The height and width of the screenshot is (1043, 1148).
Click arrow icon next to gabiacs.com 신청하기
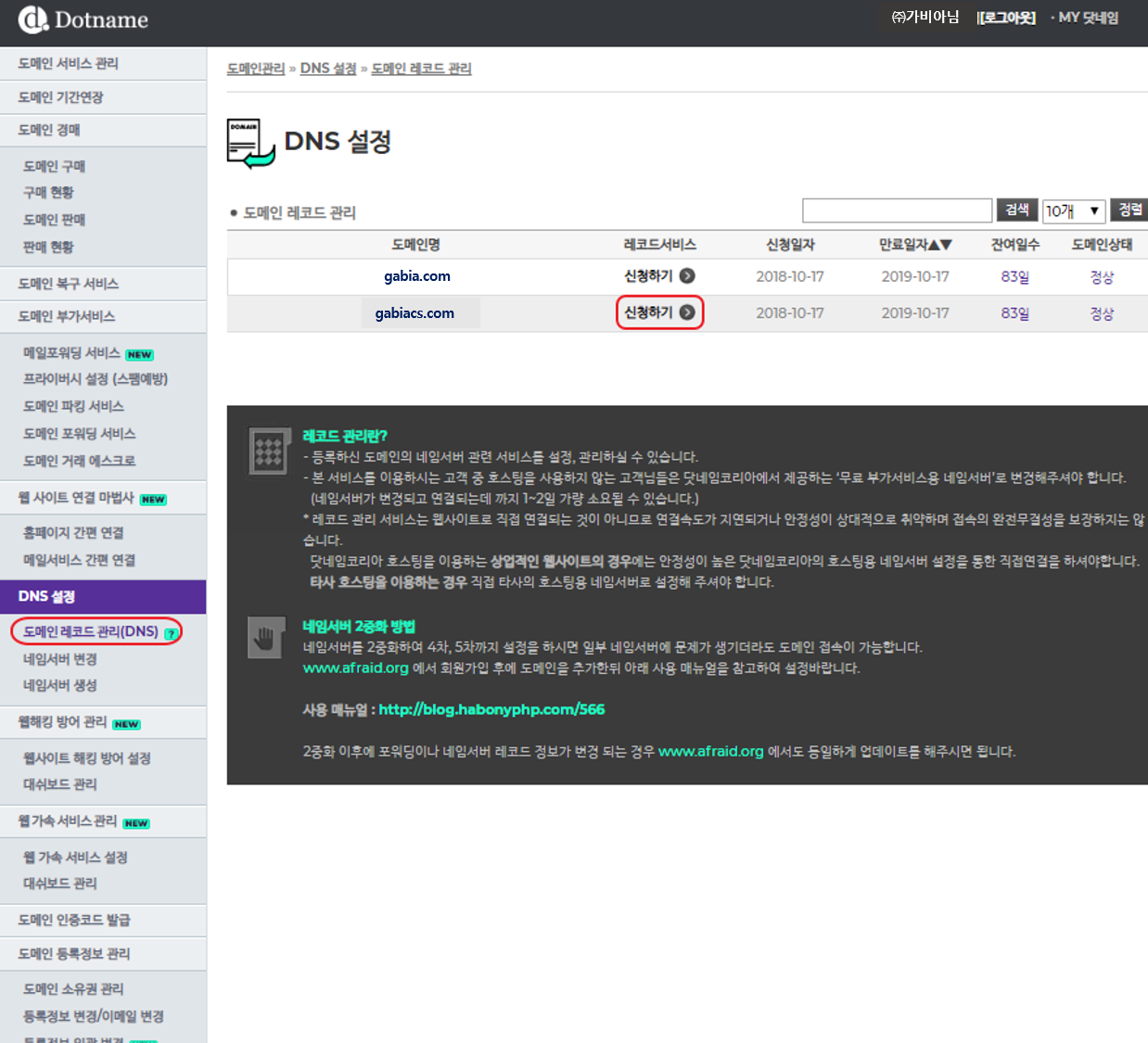pos(687,312)
